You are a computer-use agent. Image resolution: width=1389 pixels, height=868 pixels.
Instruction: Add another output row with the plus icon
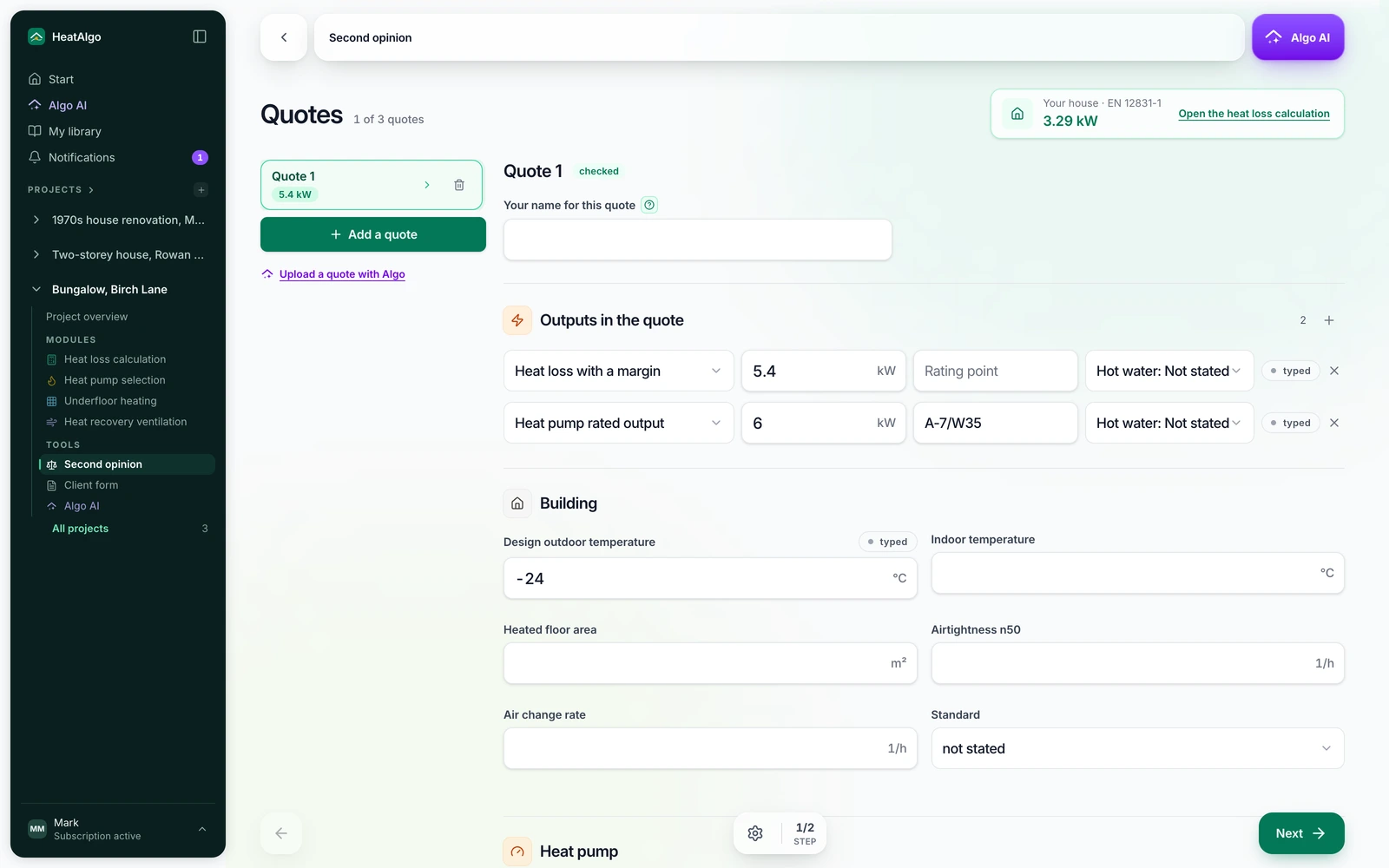[1329, 320]
